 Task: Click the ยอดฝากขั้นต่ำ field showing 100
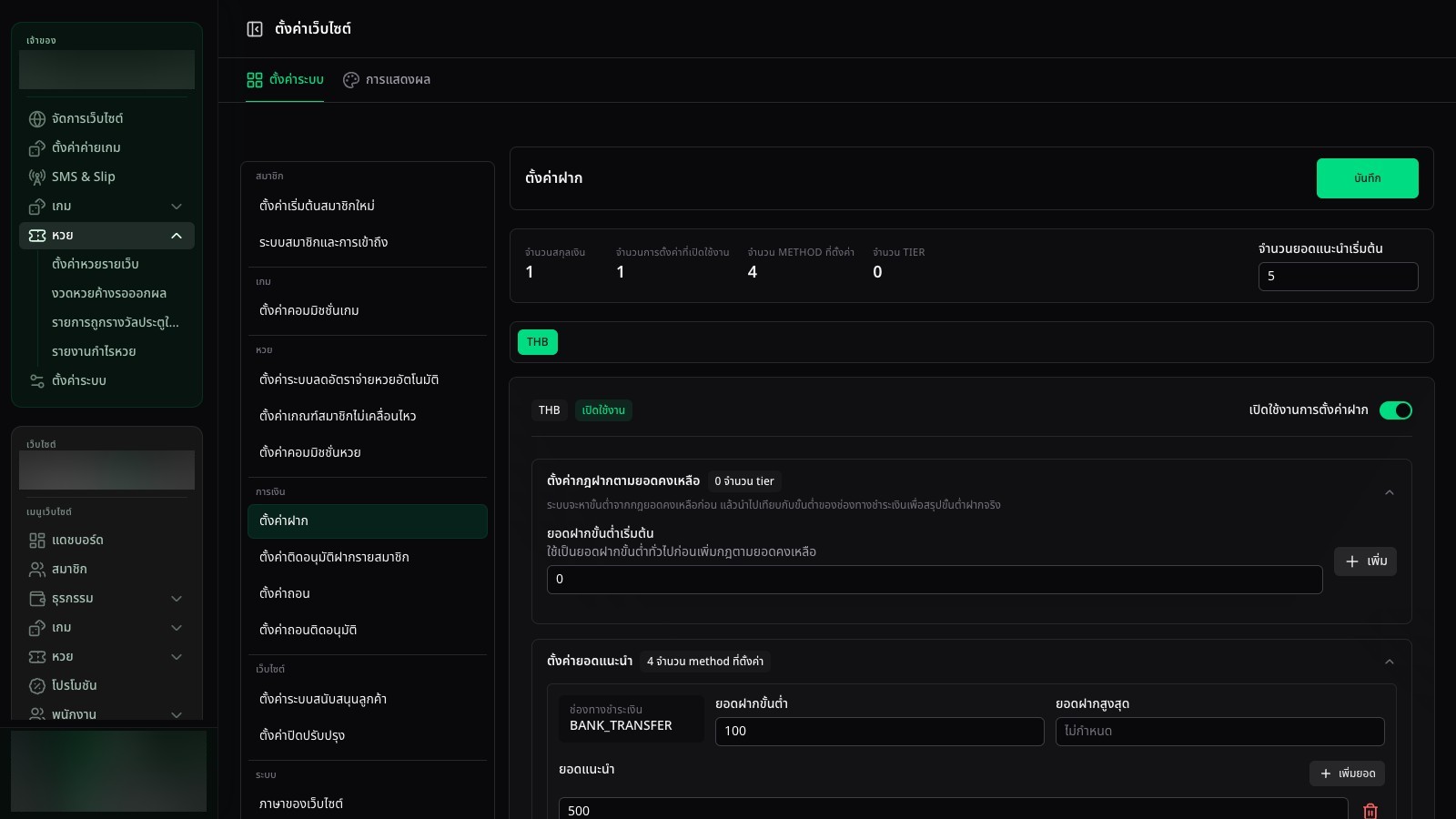[880, 732]
